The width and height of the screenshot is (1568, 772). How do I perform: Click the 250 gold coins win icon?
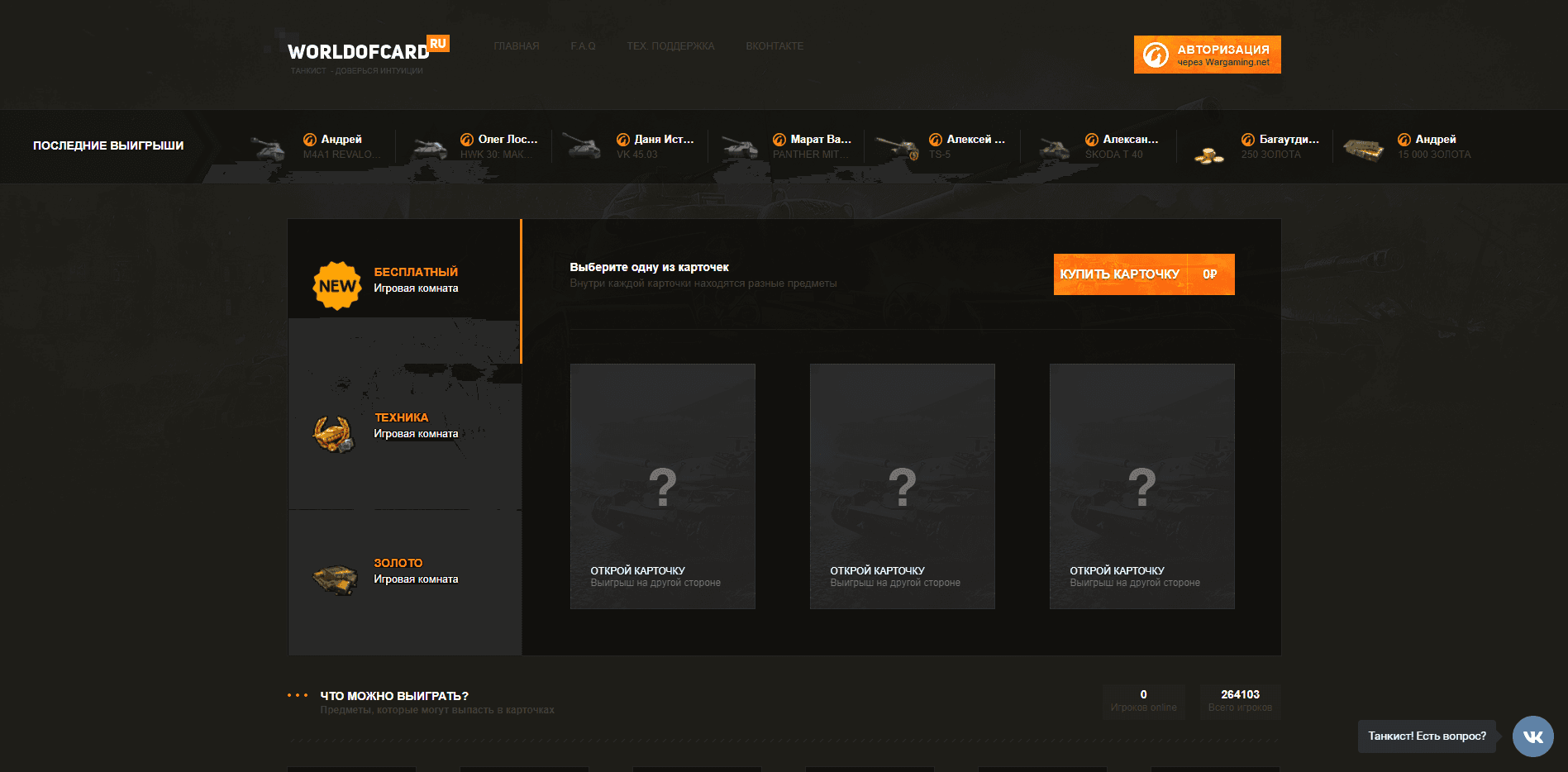(x=1208, y=154)
